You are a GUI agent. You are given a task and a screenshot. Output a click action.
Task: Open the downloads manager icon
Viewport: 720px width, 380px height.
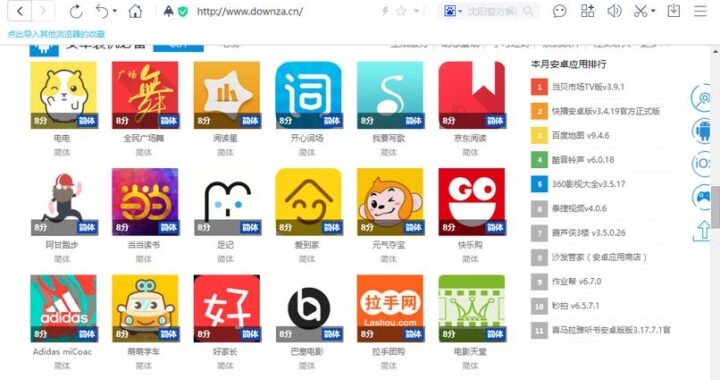point(674,11)
